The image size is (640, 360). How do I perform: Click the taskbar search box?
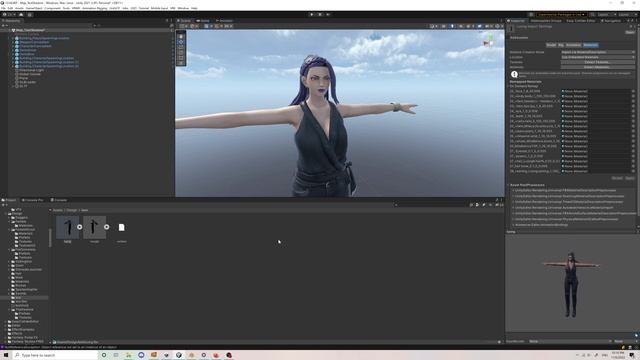pos(55,355)
